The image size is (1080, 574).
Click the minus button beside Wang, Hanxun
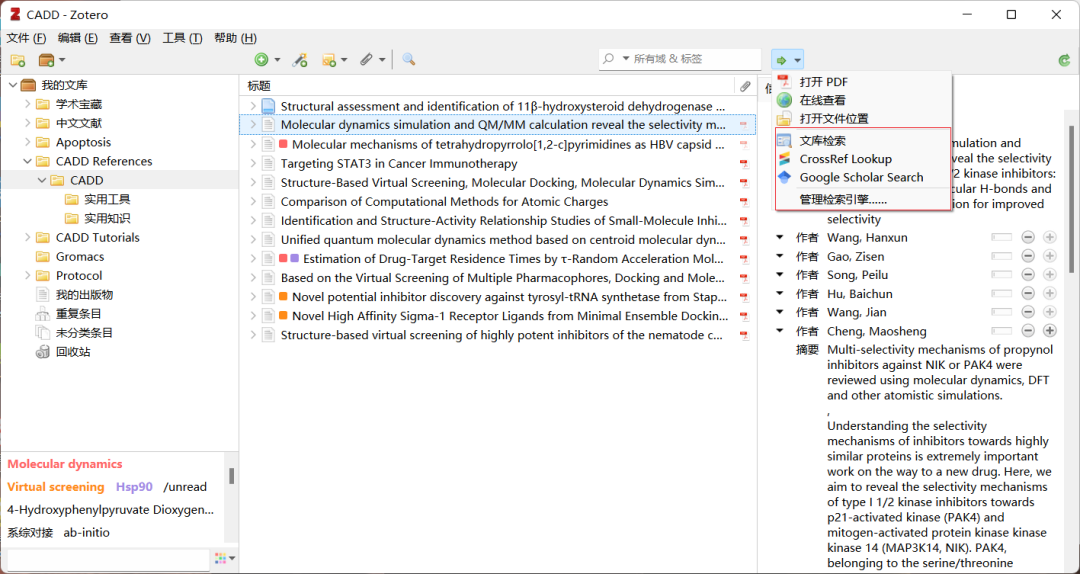click(x=1028, y=237)
